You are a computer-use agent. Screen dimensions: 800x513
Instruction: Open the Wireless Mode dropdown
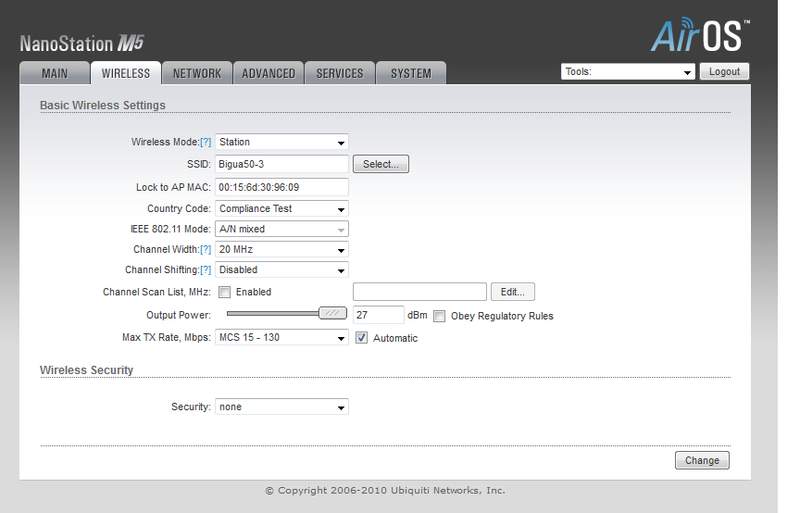(282, 142)
